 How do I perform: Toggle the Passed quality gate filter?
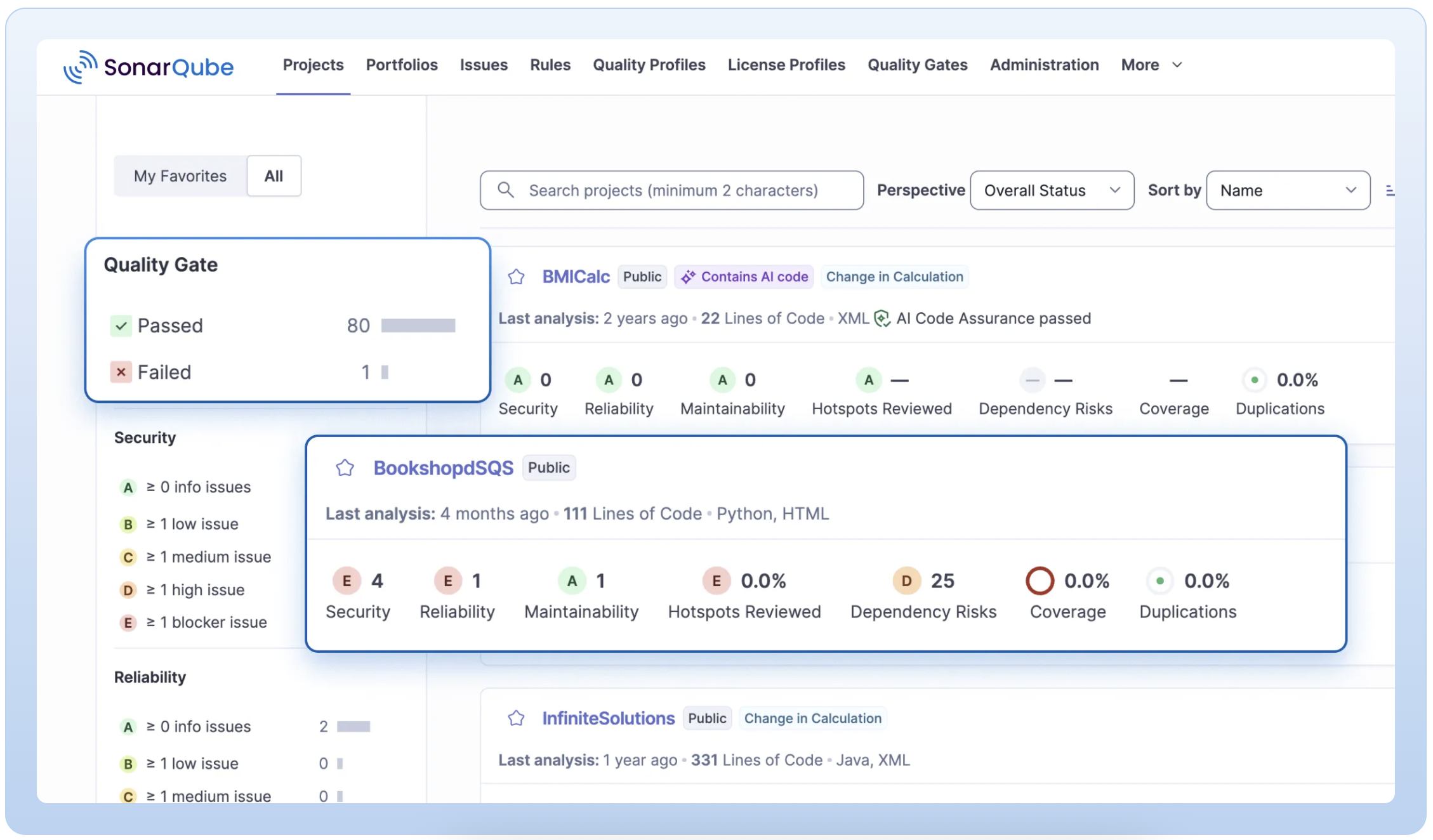pos(282,325)
